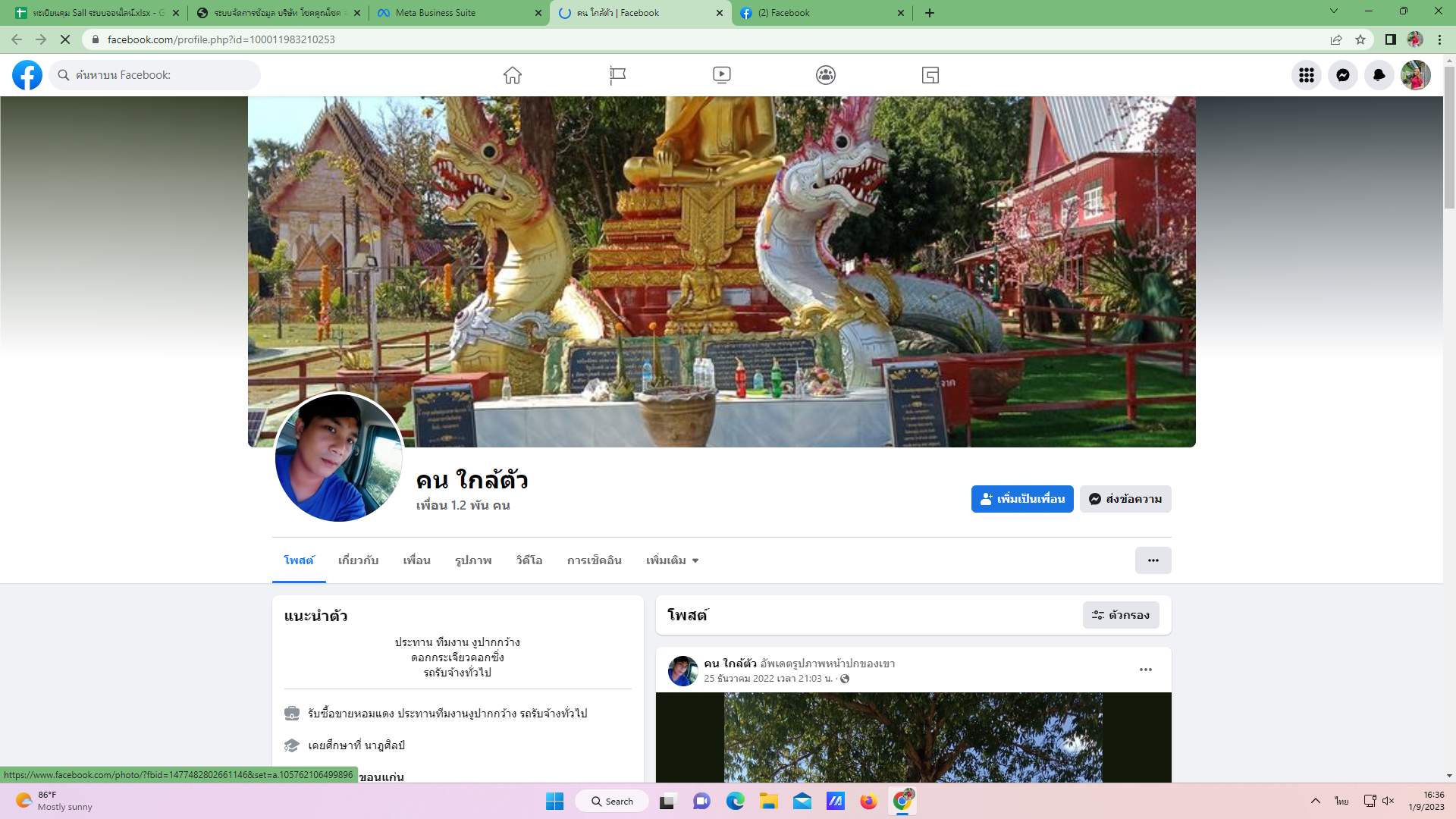Open the ตัวกรอง posts filter
This screenshot has height=819, width=1456.
tap(1120, 615)
